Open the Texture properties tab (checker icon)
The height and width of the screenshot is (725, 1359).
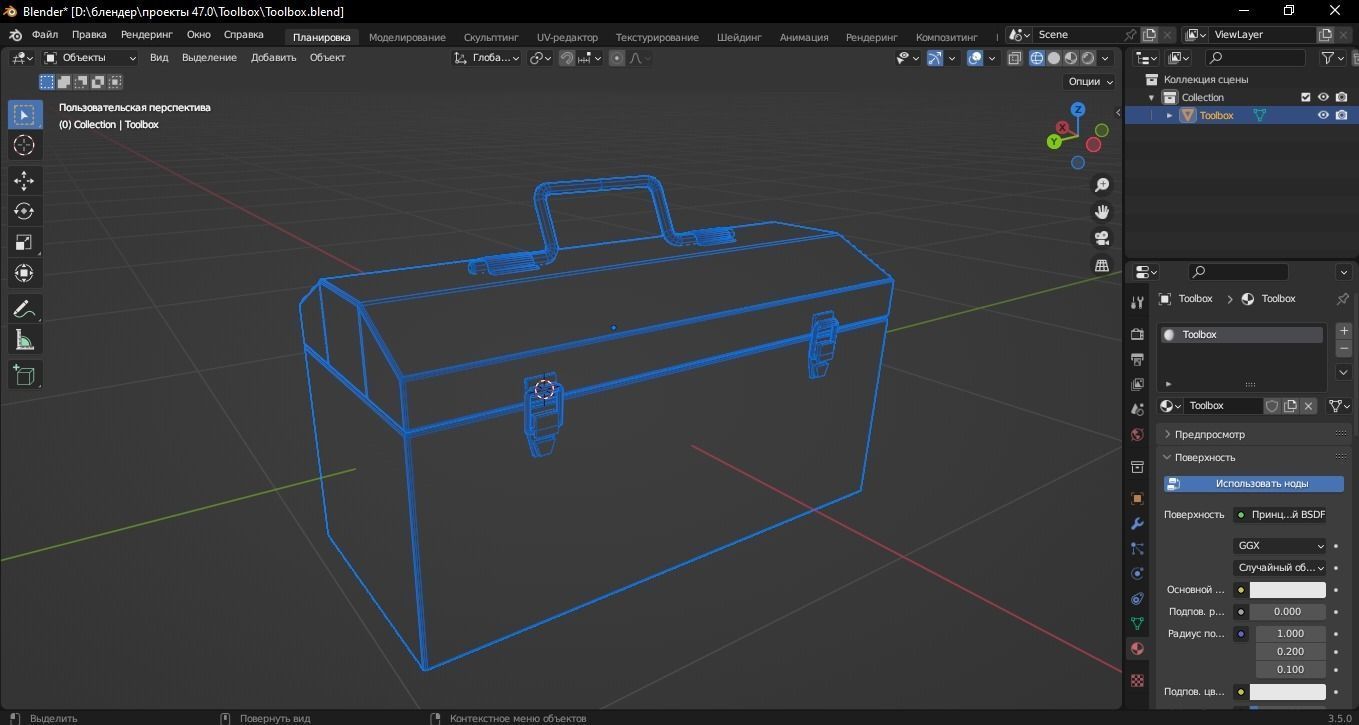coord(1137,680)
